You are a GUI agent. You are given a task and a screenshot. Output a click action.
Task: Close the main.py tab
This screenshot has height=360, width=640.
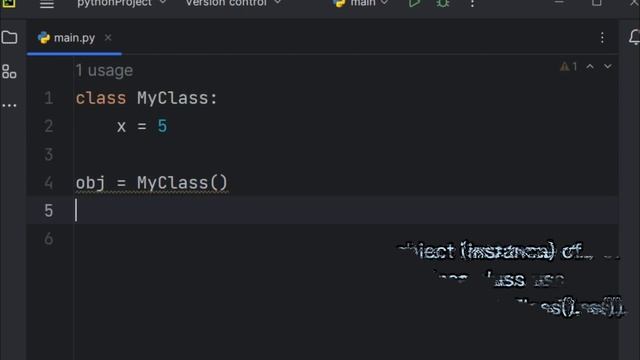[108, 38]
